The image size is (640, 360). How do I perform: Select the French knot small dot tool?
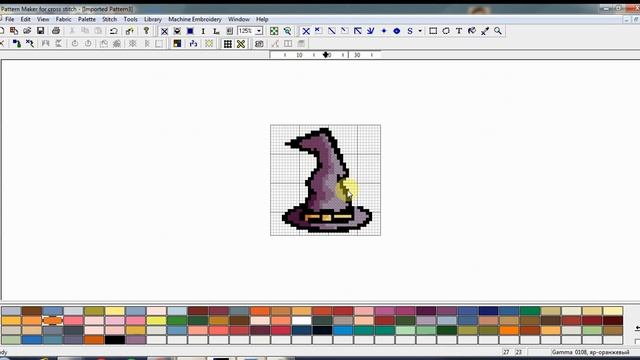coord(384,31)
